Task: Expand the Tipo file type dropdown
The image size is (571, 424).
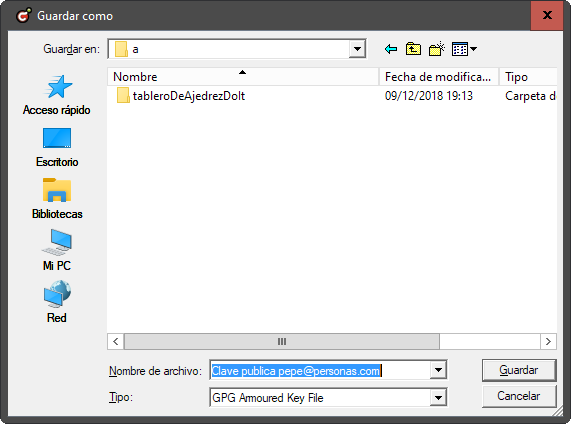Action: (x=438, y=398)
